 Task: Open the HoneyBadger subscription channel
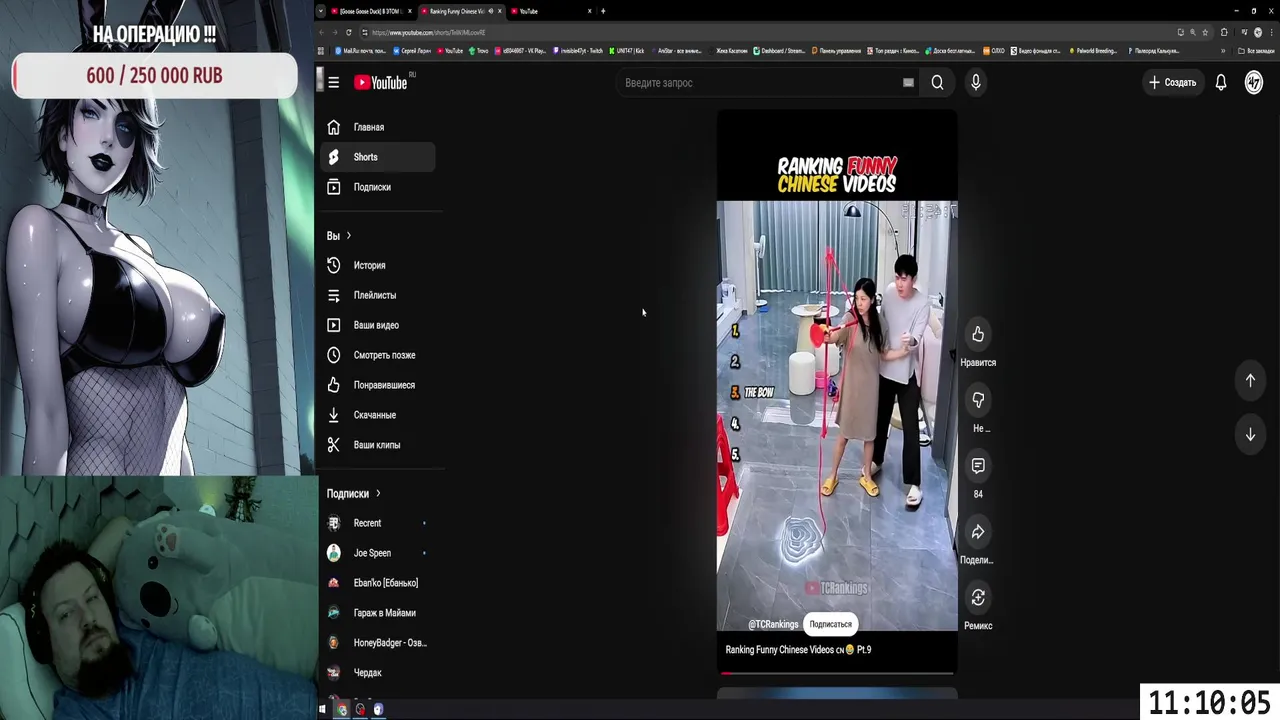(x=378, y=643)
